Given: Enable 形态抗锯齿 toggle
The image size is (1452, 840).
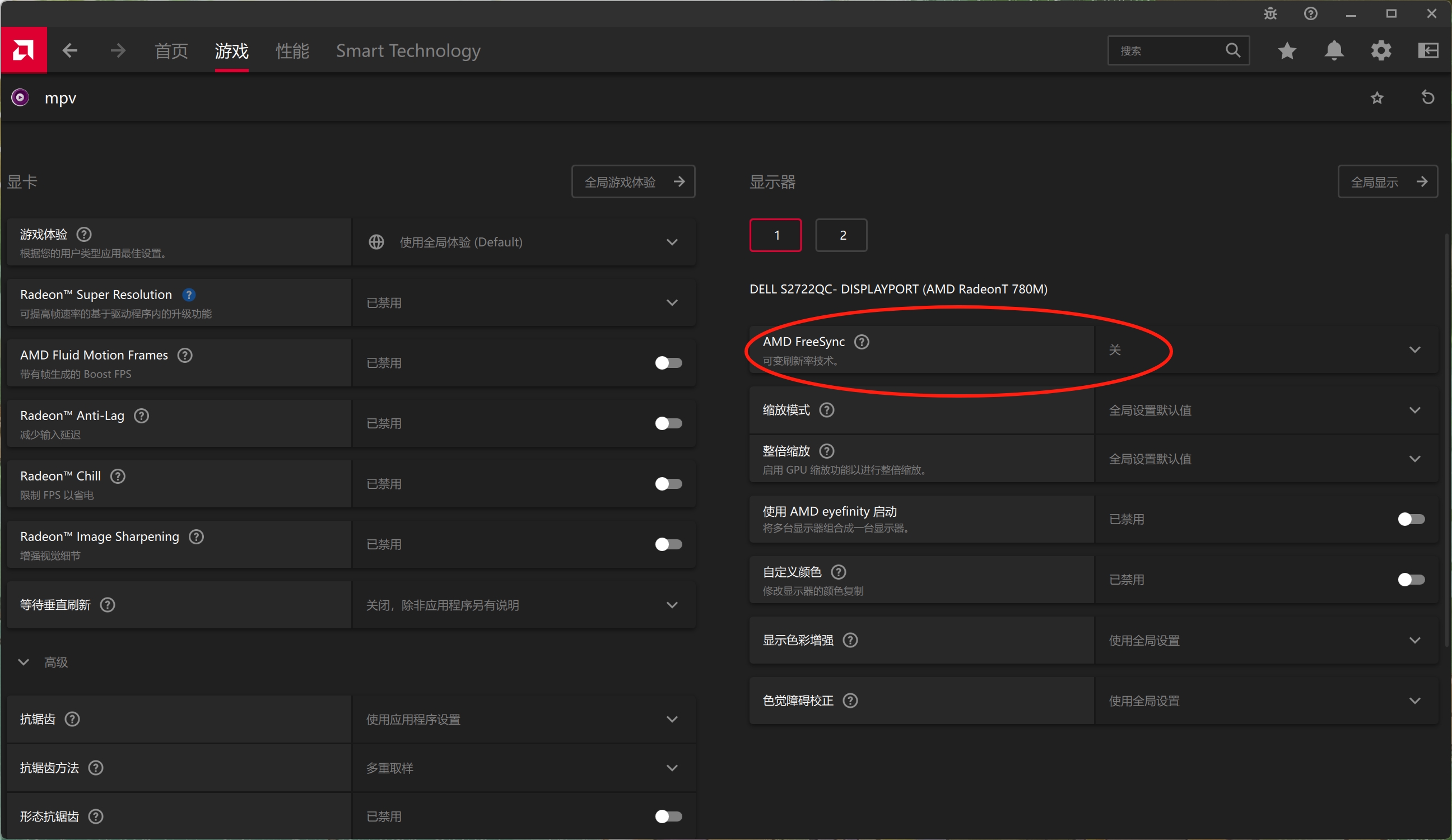Looking at the screenshot, I should coord(668,816).
